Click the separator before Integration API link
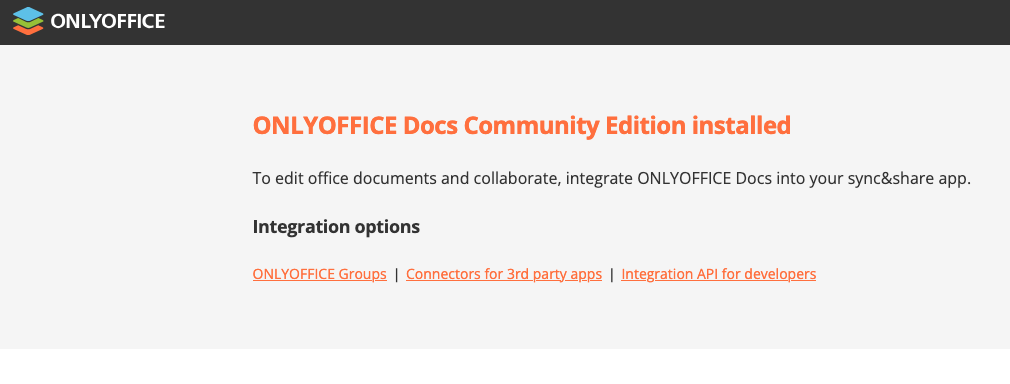 click(612, 274)
